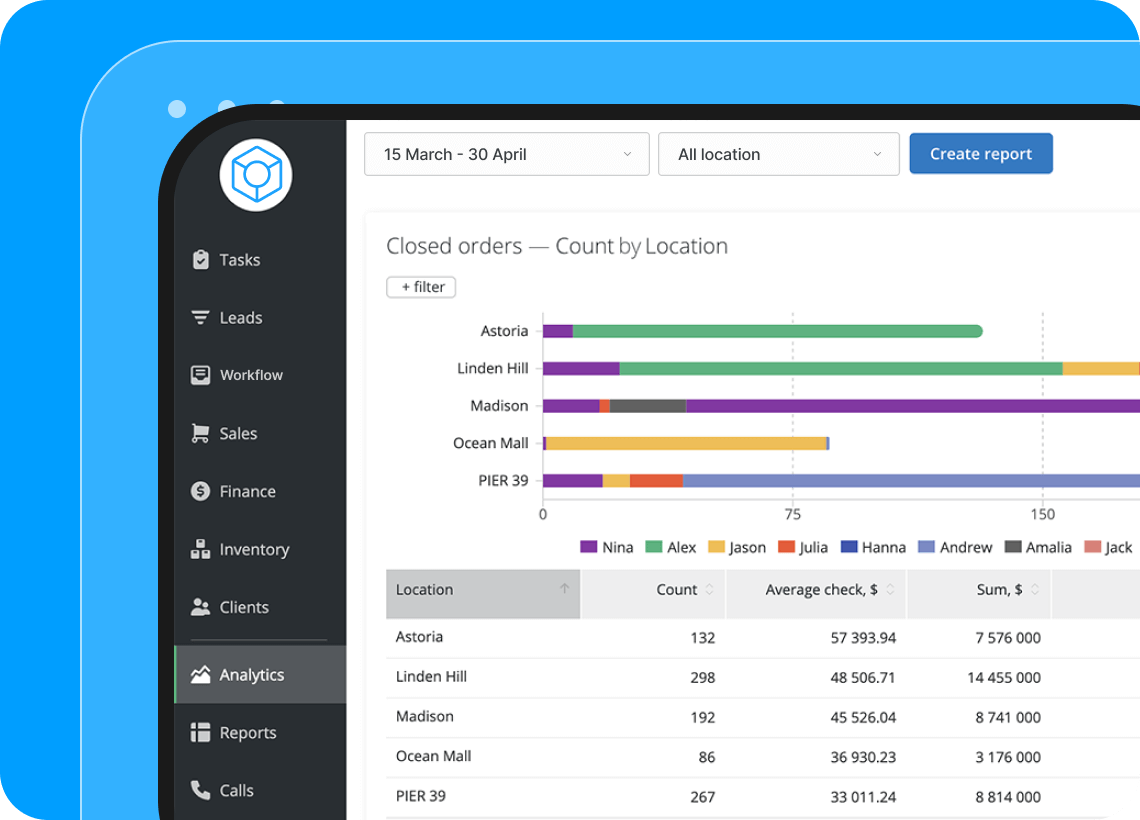Click the Workflow sidebar icon
Screen dimensions: 1140x820
[200, 375]
